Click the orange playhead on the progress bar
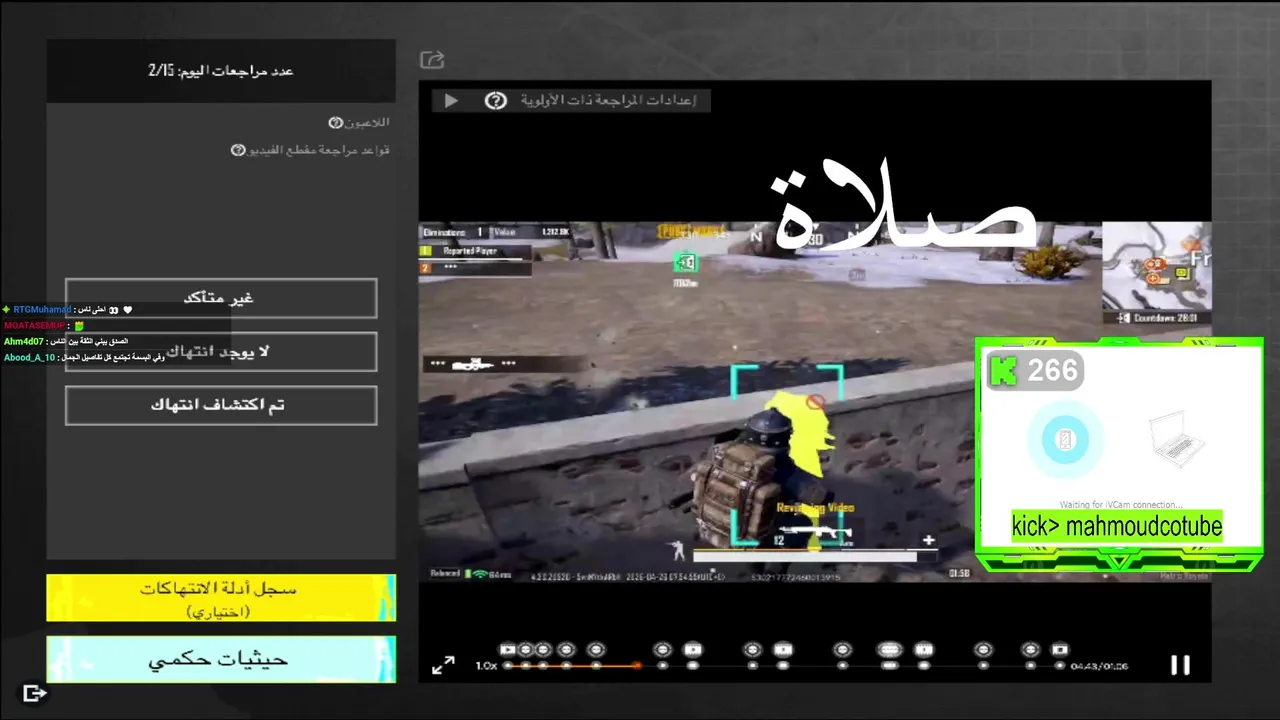The width and height of the screenshot is (1280, 720). point(637,666)
